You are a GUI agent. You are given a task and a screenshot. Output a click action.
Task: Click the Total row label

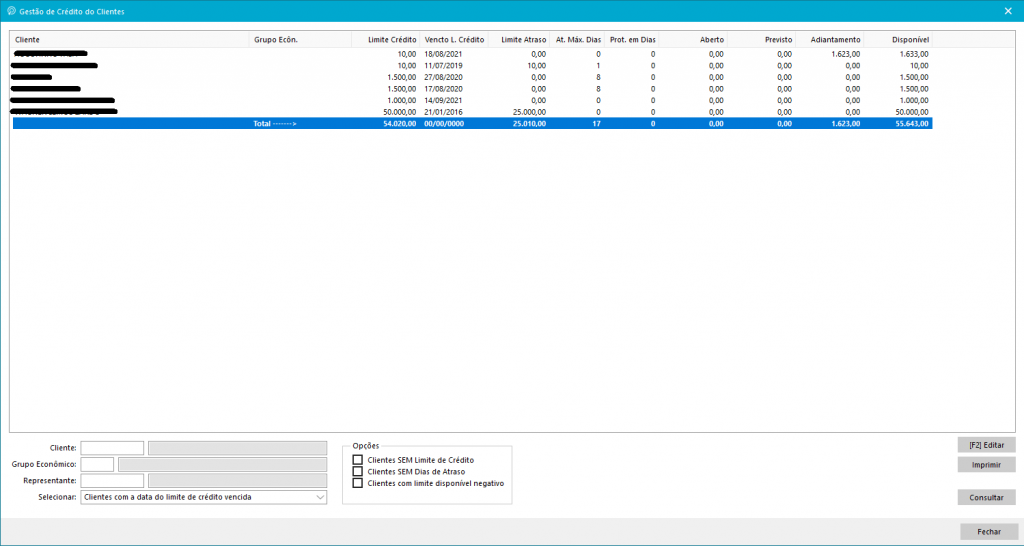coord(275,123)
